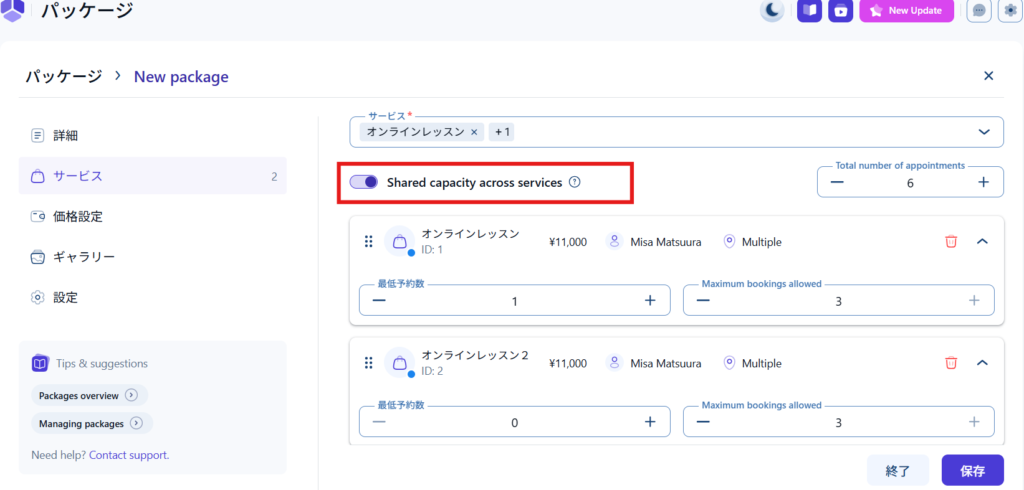The height and width of the screenshot is (490, 1024).
Task: Grab the drag handle of オンラインレッスン ID 1
Action: pyautogui.click(x=368, y=241)
